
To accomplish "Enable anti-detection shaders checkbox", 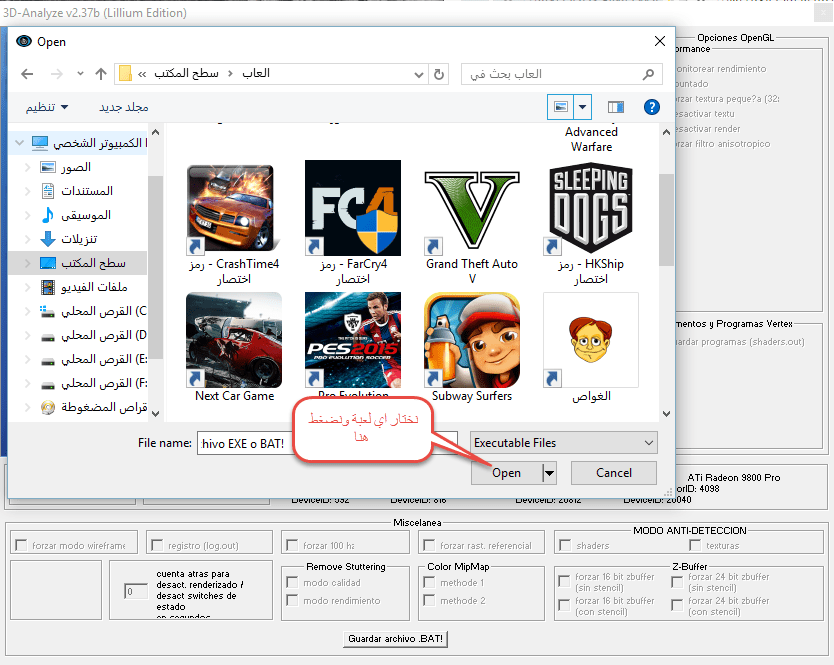I will (x=565, y=545).
